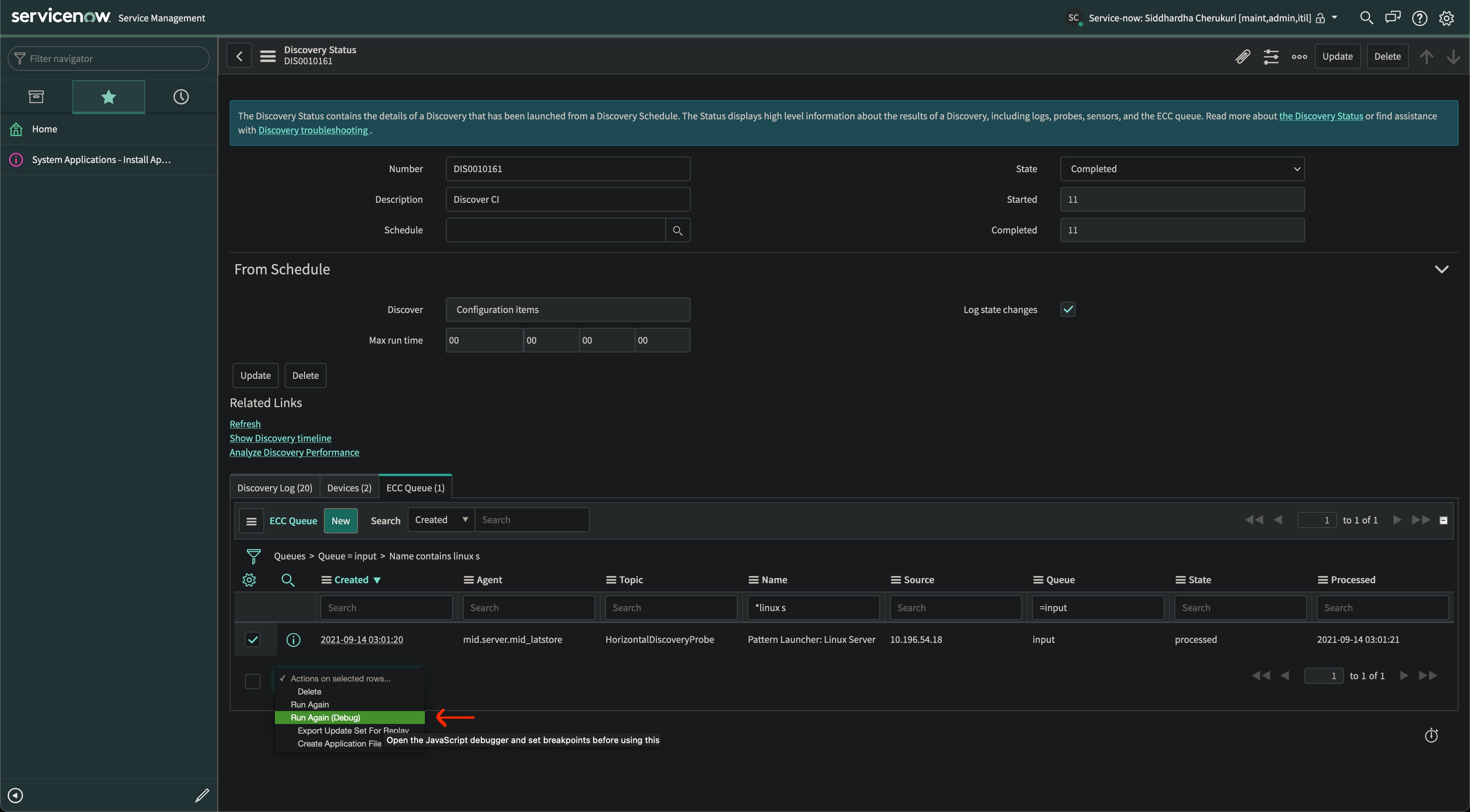Open personalize form sliders icon
Image resolution: width=1470 pixels, height=812 pixels.
1271,57
